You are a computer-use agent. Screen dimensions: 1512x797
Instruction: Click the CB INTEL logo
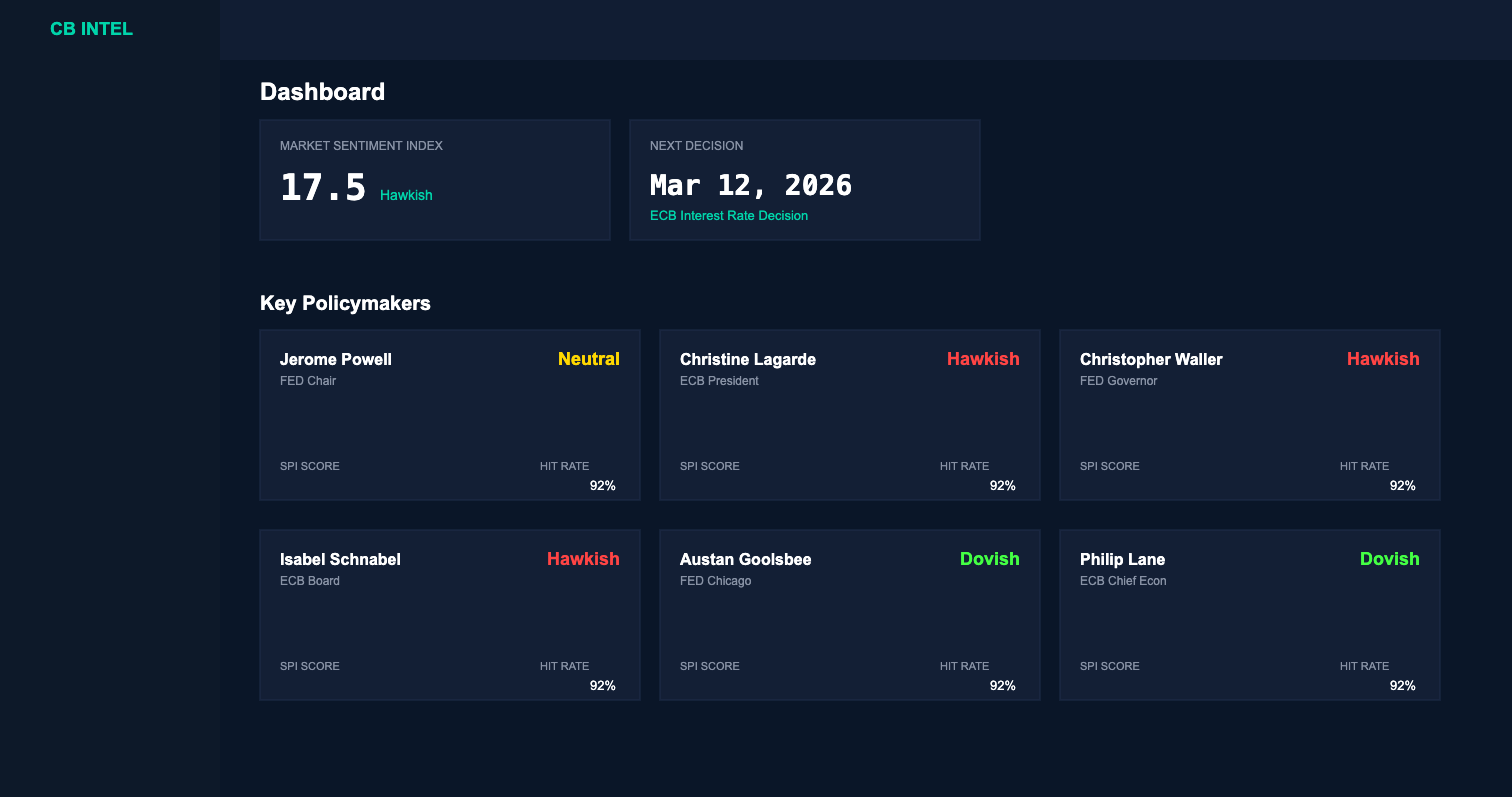[x=91, y=28]
